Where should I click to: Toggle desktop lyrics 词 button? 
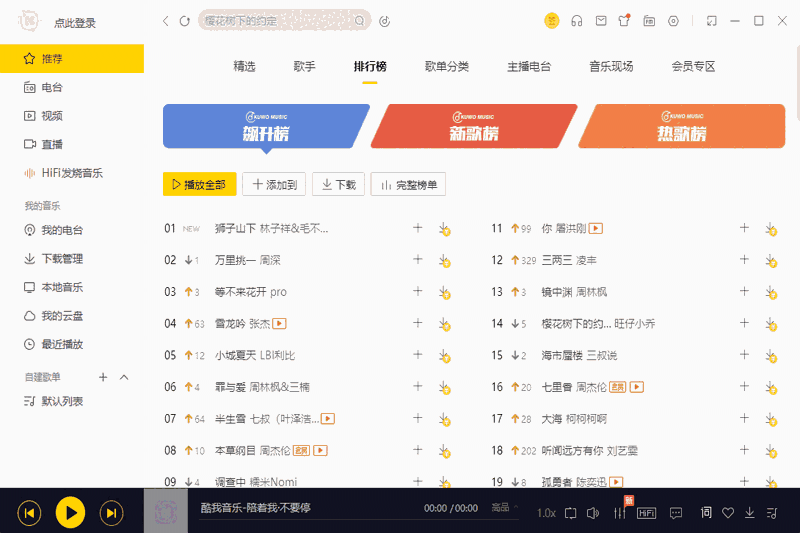[706, 512]
